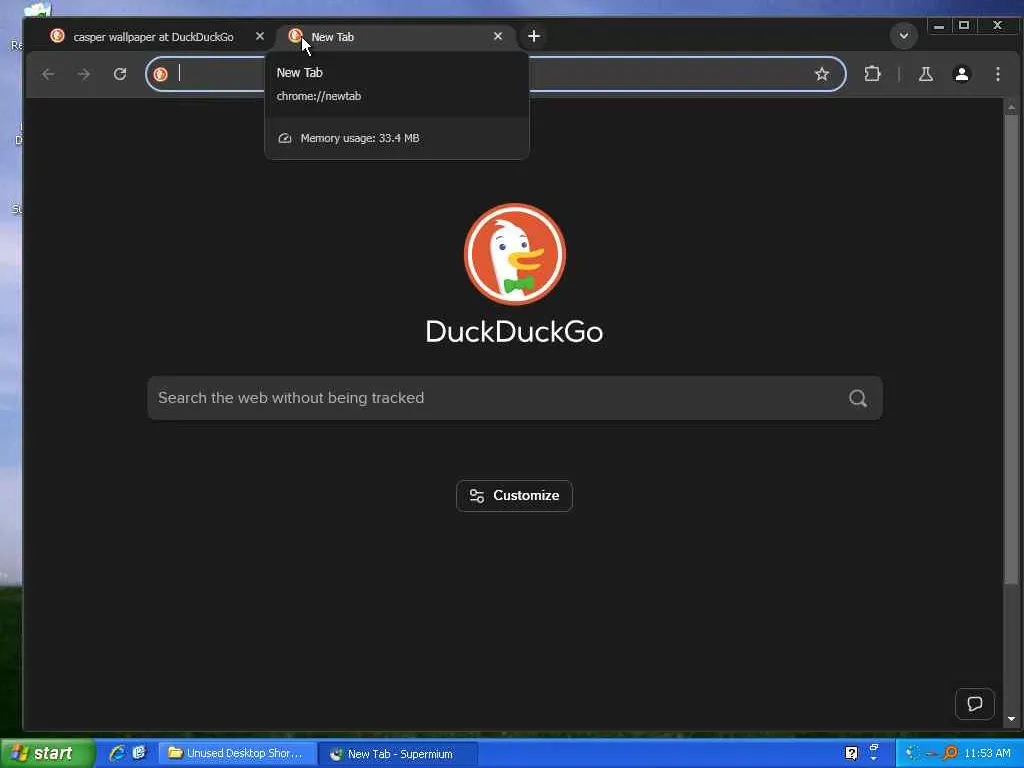Click the orange magnifier tray icon
The height and width of the screenshot is (768, 1024).
[950, 753]
